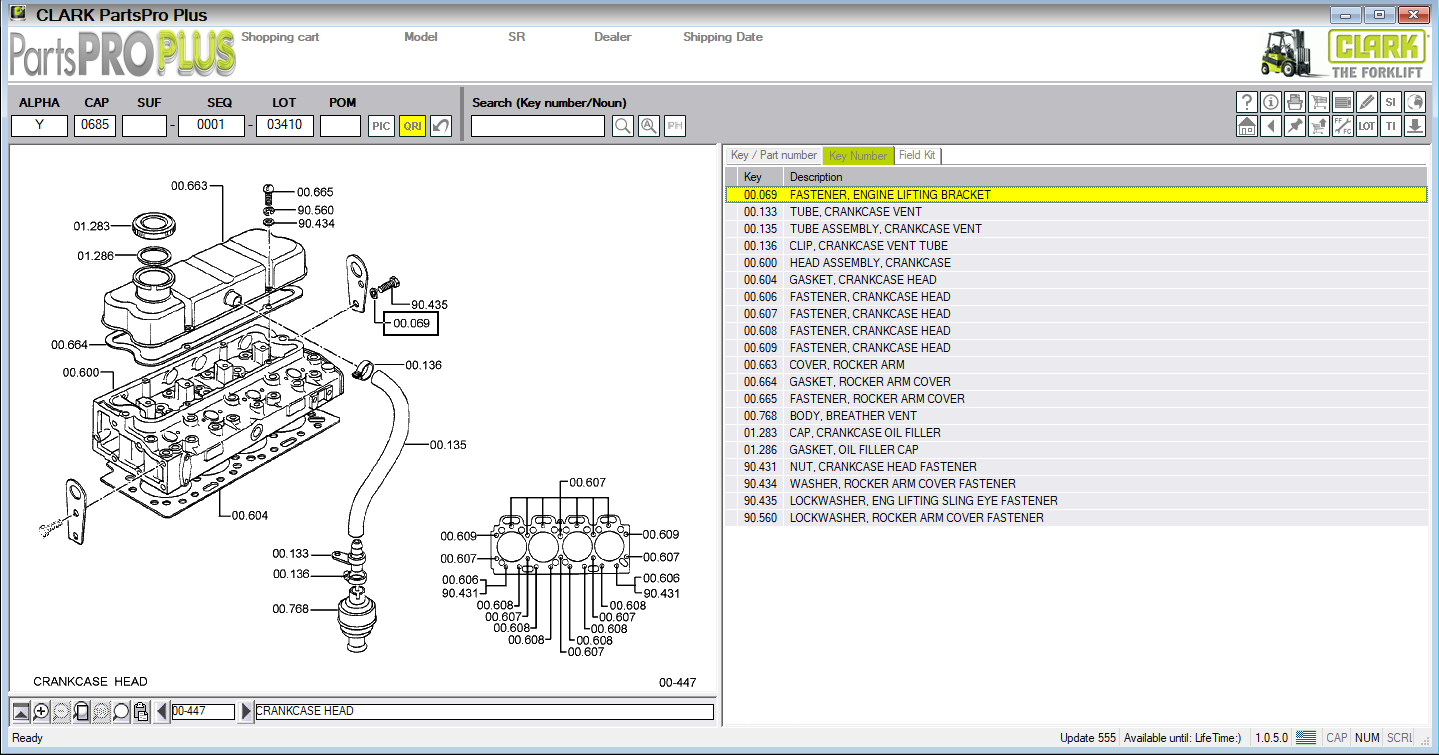Click the pushpin bookmark icon

tap(1295, 126)
